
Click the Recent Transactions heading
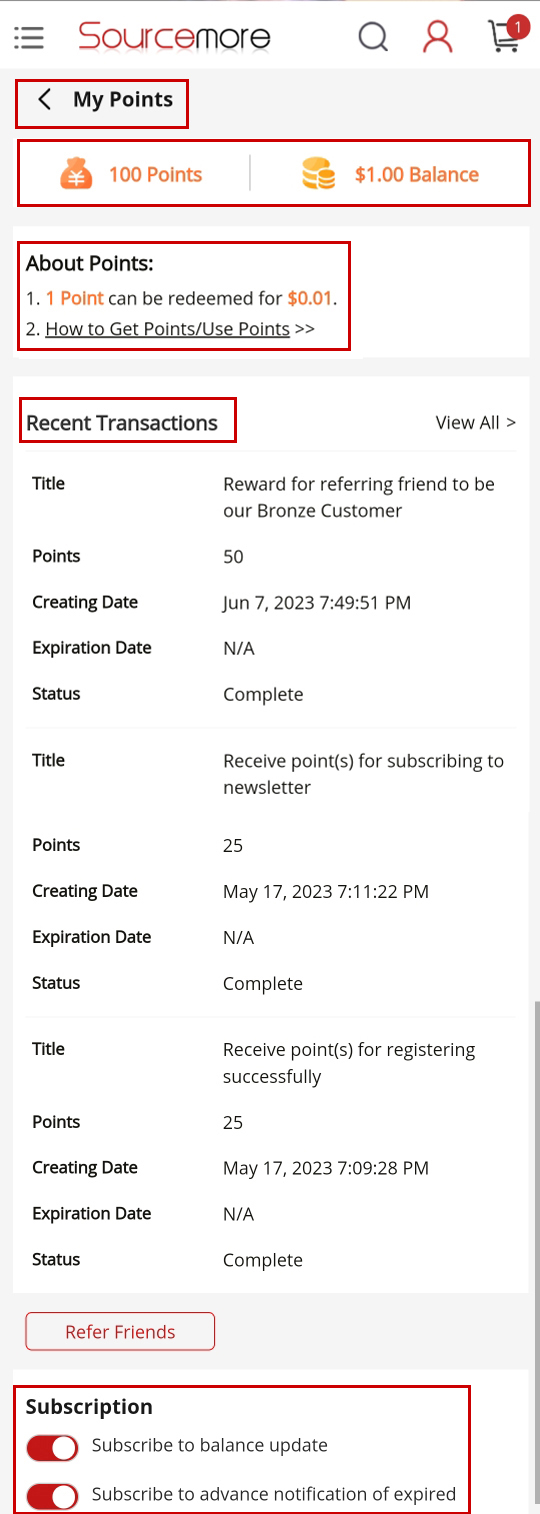pyautogui.click(x=122, y=423)
